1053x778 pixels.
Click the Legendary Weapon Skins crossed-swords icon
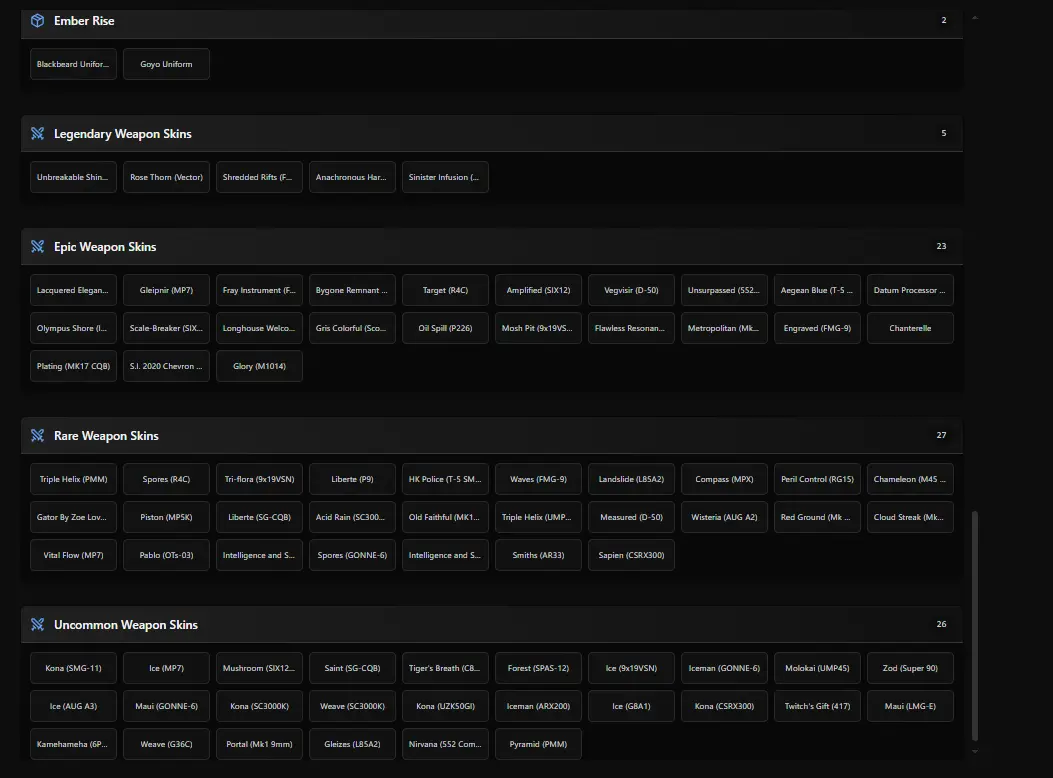pyautogui.click(x=37, y=134)
